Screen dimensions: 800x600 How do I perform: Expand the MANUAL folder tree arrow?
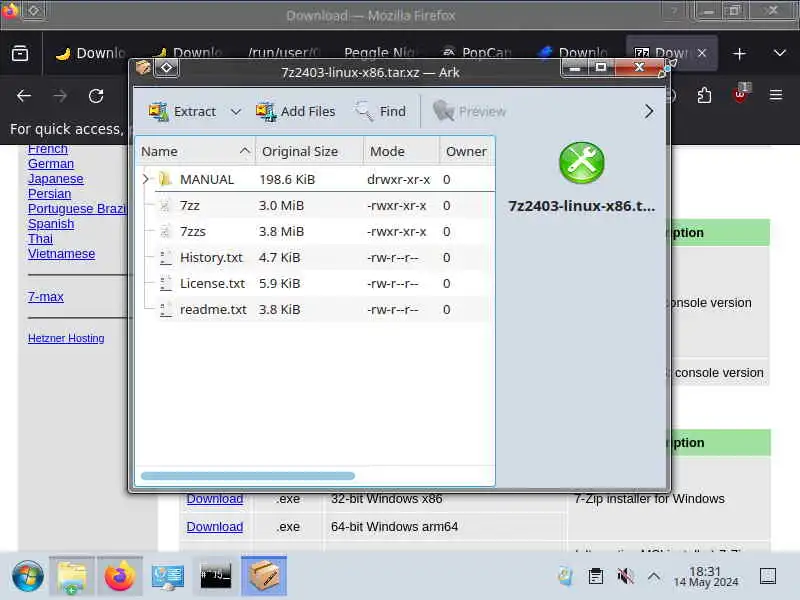pos(146,179)
